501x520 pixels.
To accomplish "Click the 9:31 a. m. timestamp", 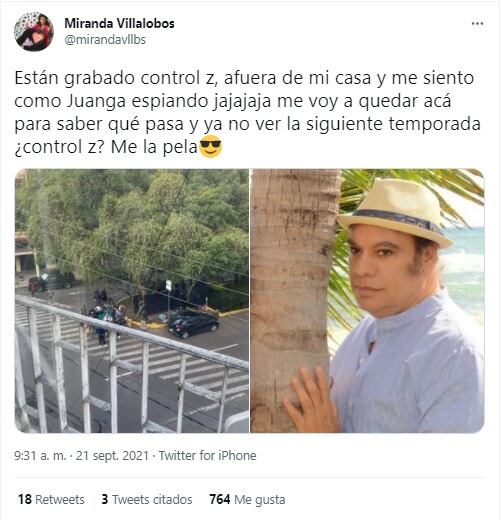I will pyautogui.click(x=40, y=455).
